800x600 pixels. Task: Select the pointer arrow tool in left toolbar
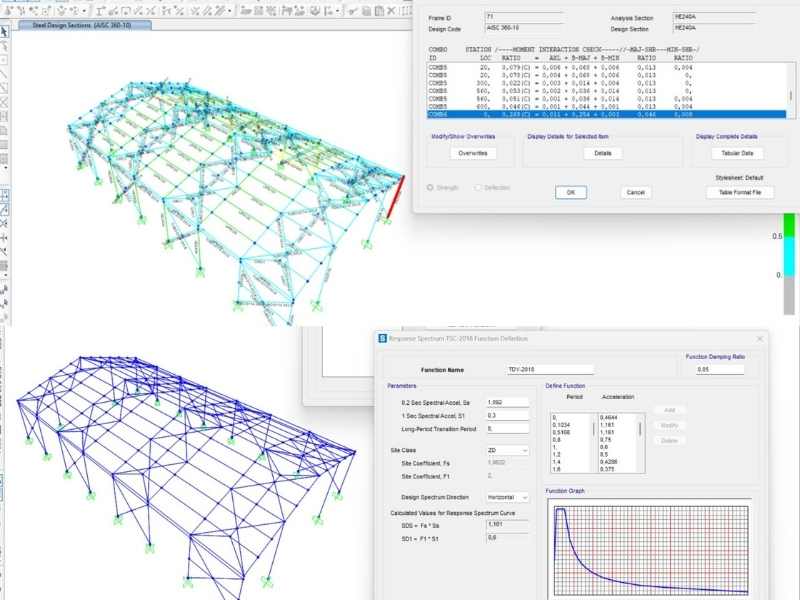click(5, 32)
